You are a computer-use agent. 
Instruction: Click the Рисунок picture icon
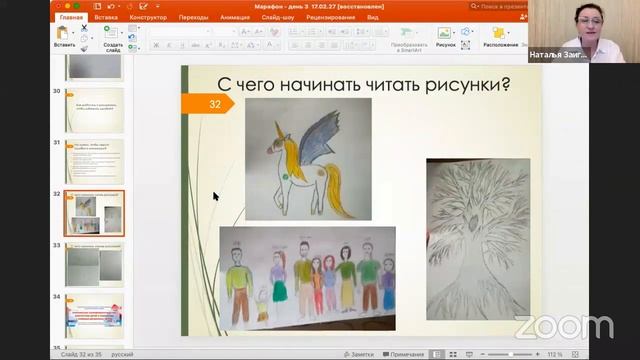coord(444,33)
